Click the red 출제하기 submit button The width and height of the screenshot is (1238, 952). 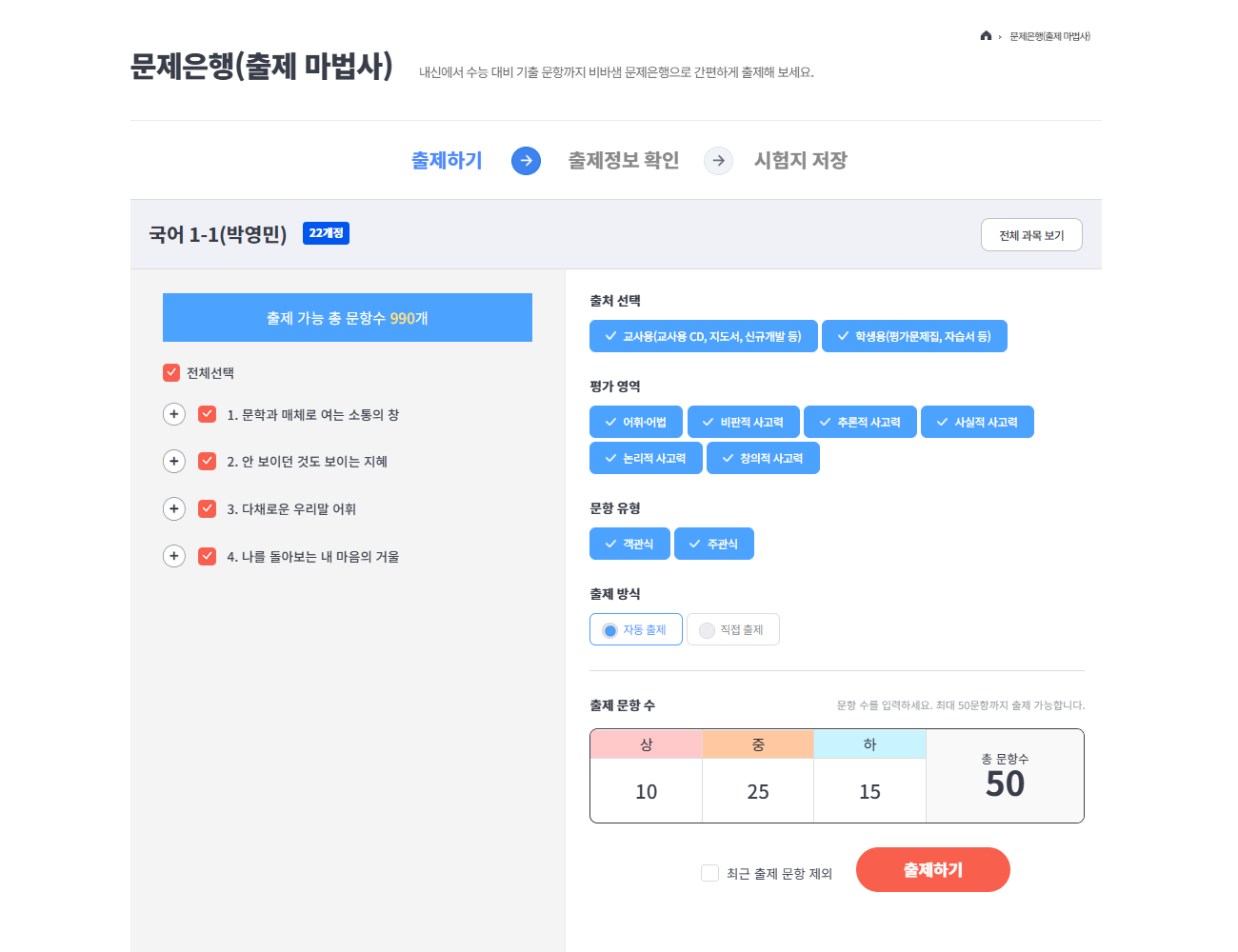coord(933,869)
